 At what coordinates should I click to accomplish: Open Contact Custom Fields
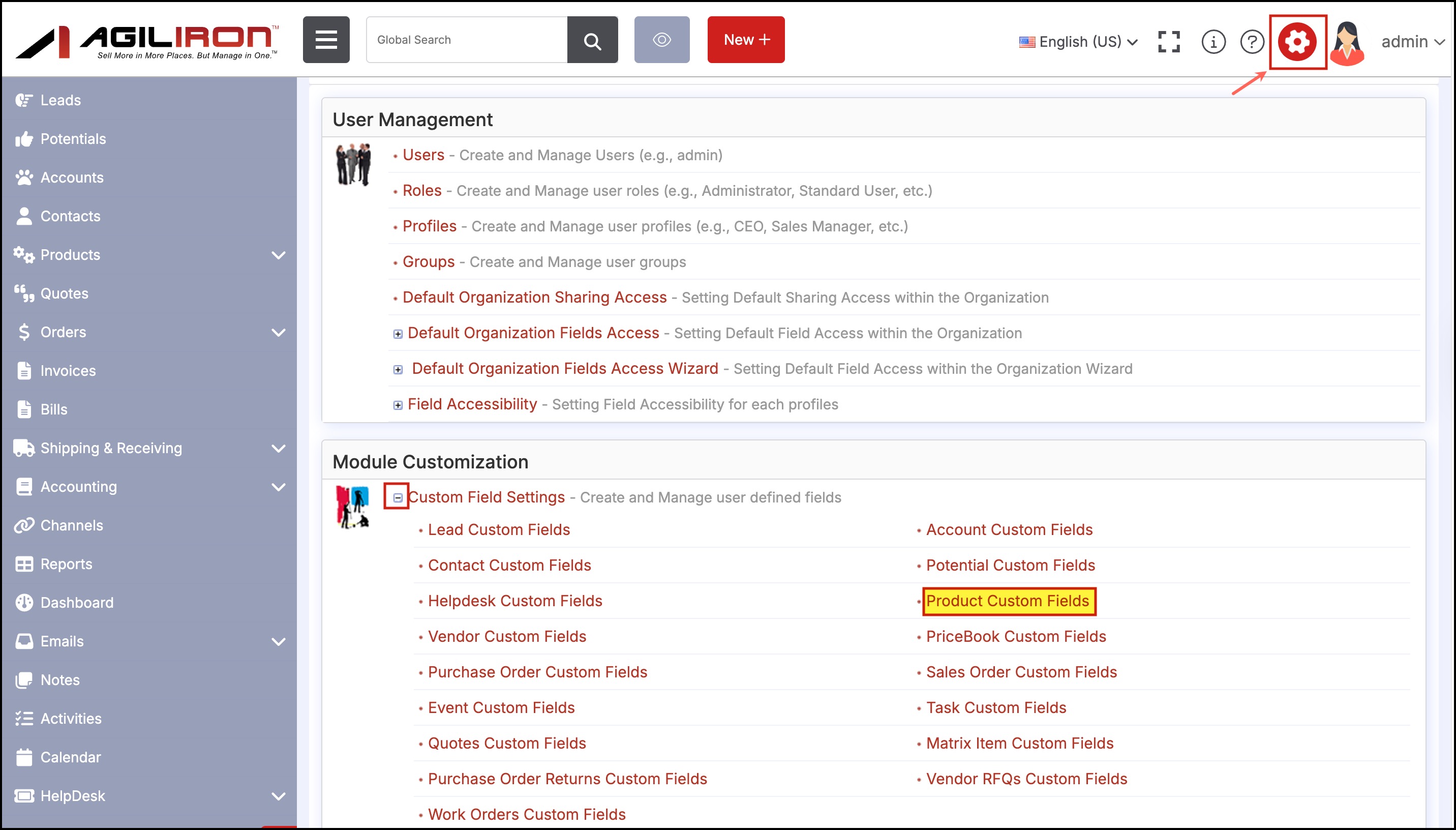(x=509, y=566)
